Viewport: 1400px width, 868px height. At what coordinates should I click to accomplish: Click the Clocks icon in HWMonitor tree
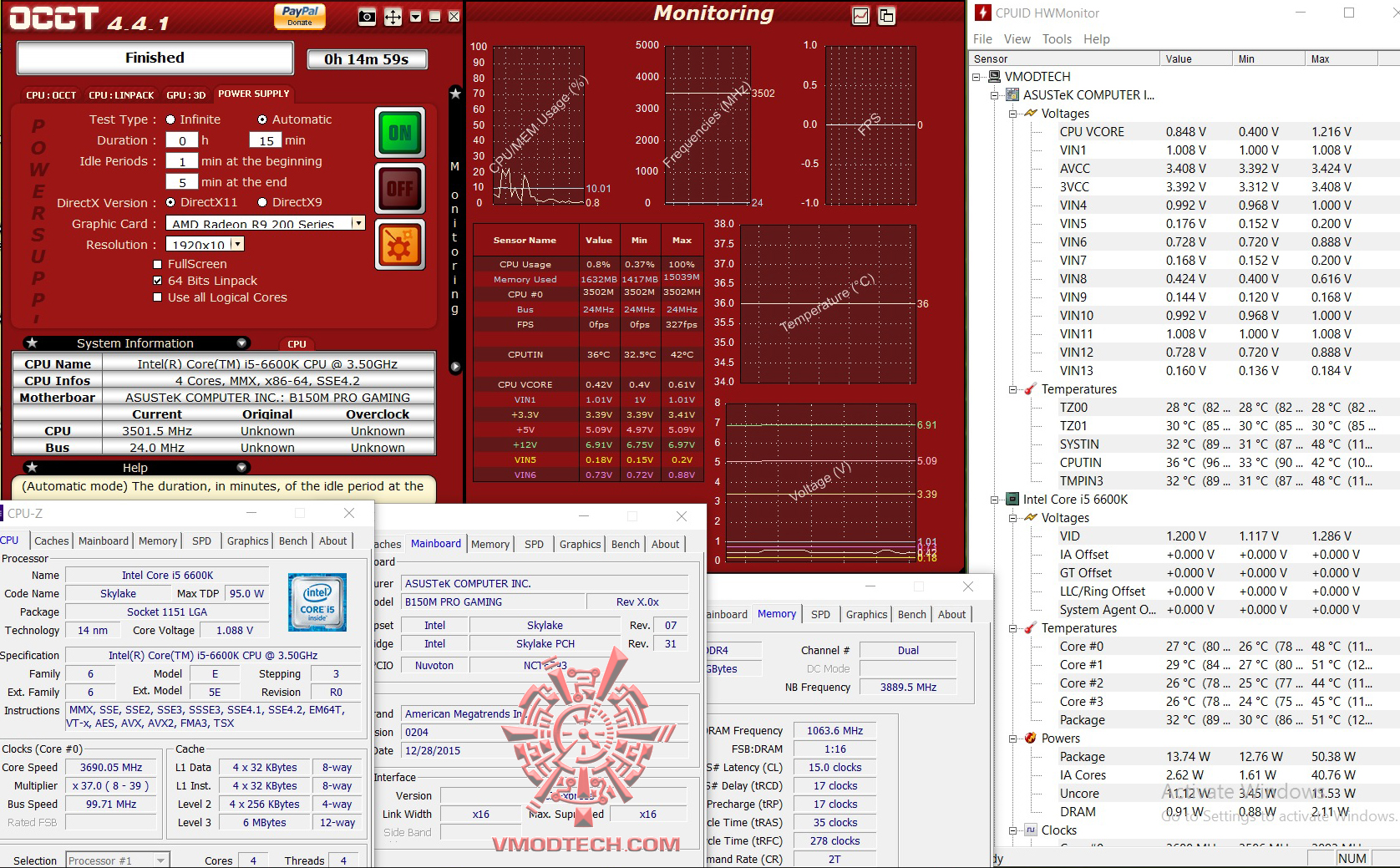tap(1031, 830)
